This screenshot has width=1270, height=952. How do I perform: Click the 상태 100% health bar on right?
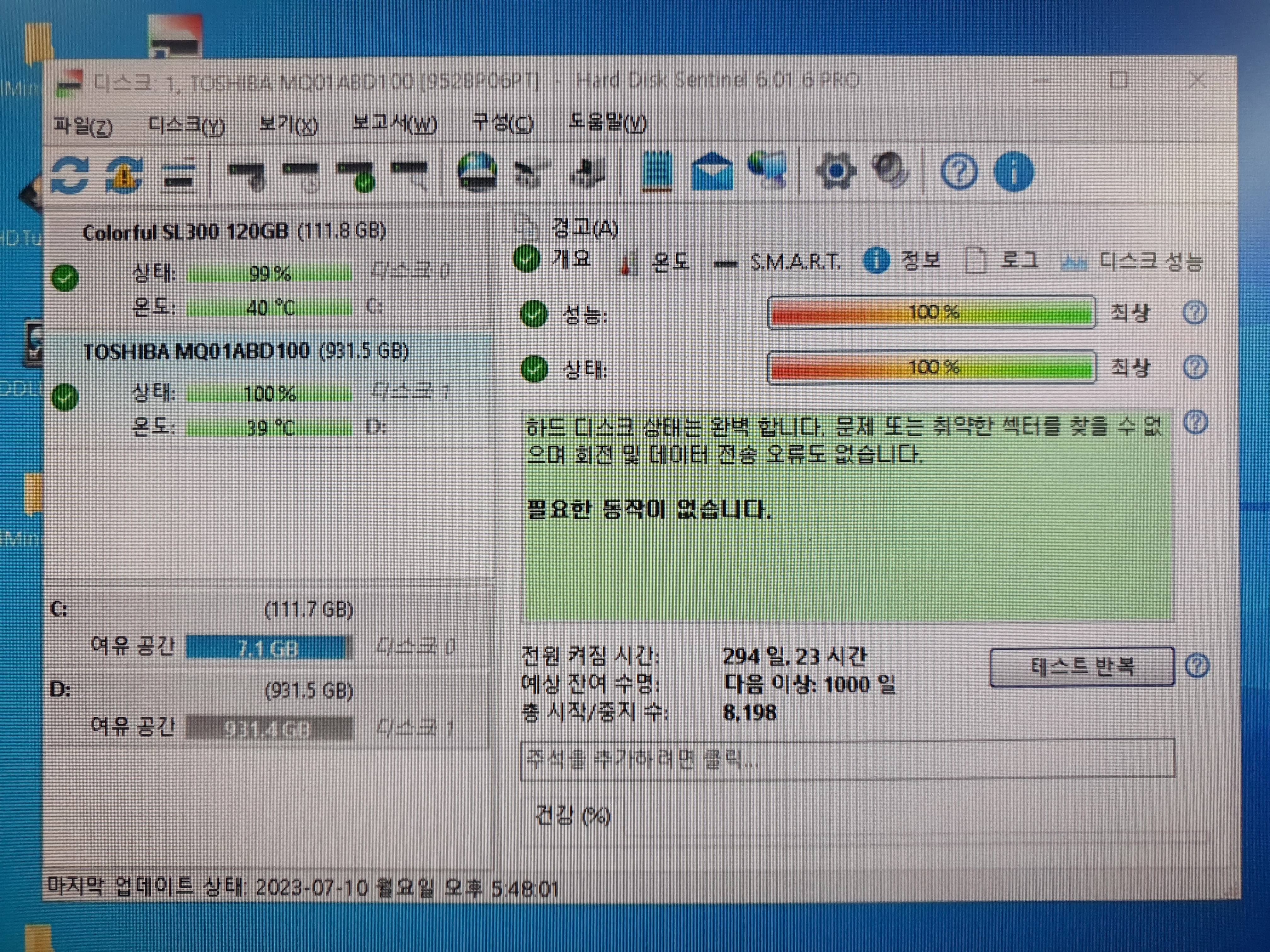(x=931, y=367)
